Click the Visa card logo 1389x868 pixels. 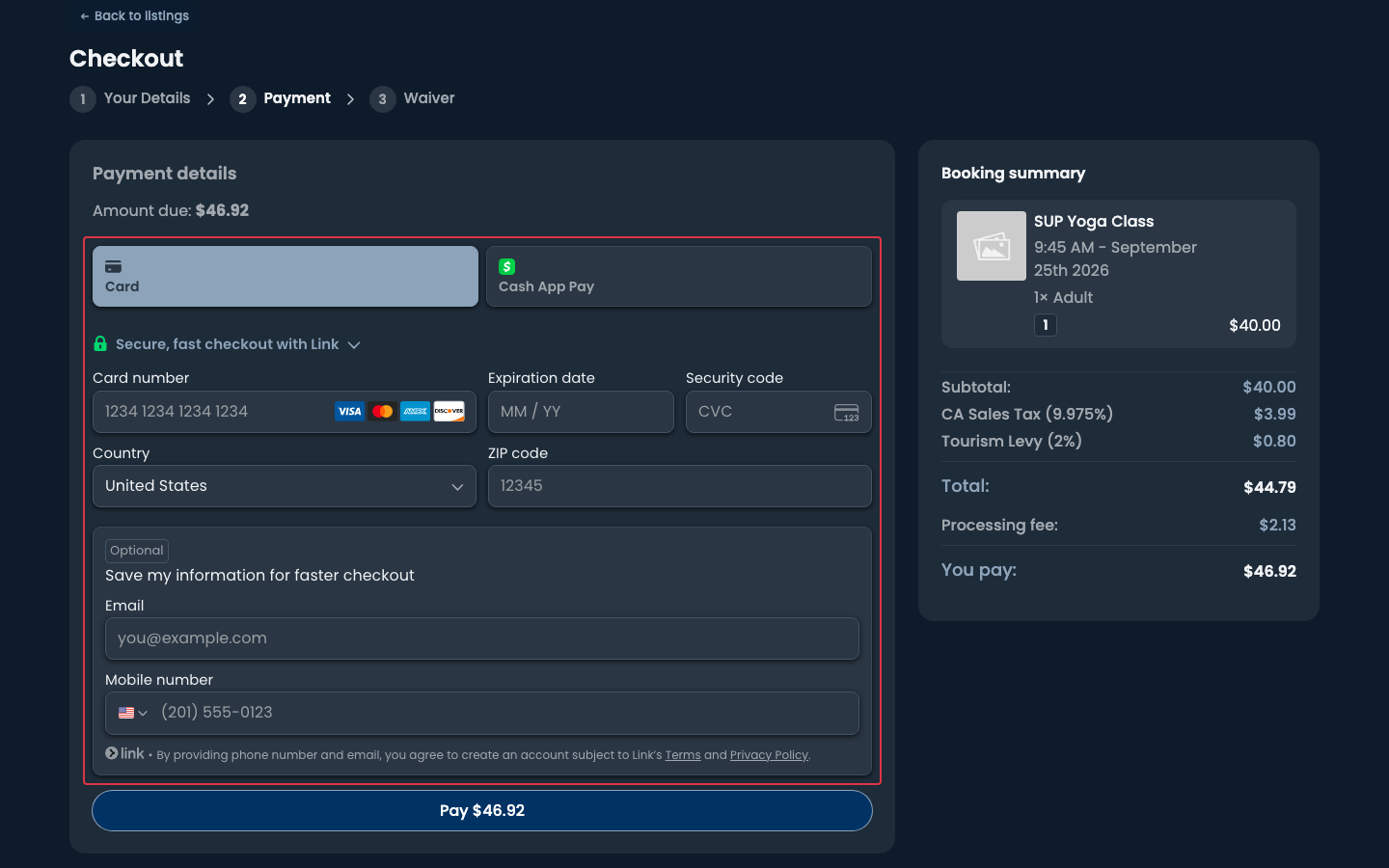point(349,412)
